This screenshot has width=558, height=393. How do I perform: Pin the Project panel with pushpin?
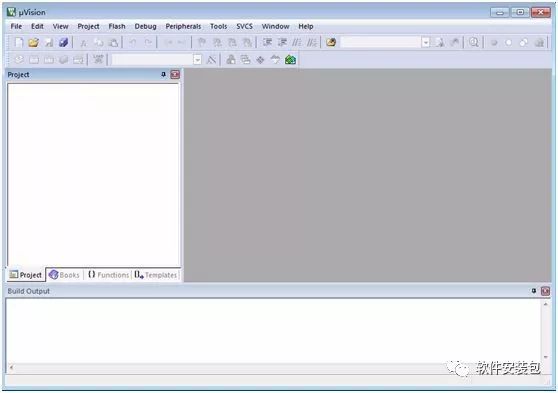tap(163, 74)
